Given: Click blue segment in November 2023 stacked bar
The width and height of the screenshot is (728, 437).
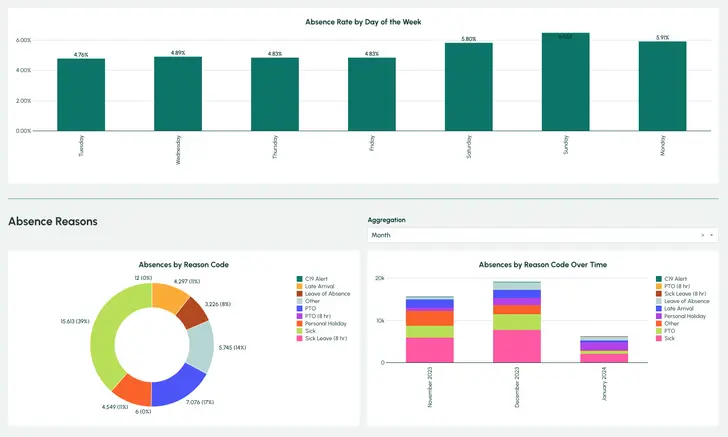Looking at the screenshot, I should point(429,304).
